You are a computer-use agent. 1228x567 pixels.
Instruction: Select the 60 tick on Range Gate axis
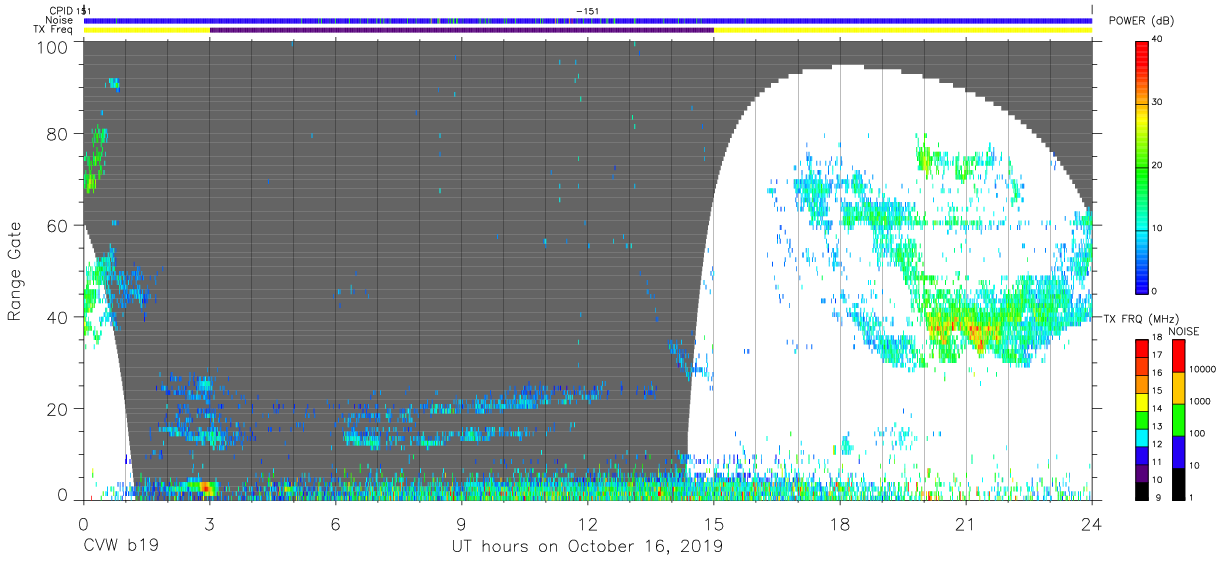pyautogui.click(x=58, y=225)
